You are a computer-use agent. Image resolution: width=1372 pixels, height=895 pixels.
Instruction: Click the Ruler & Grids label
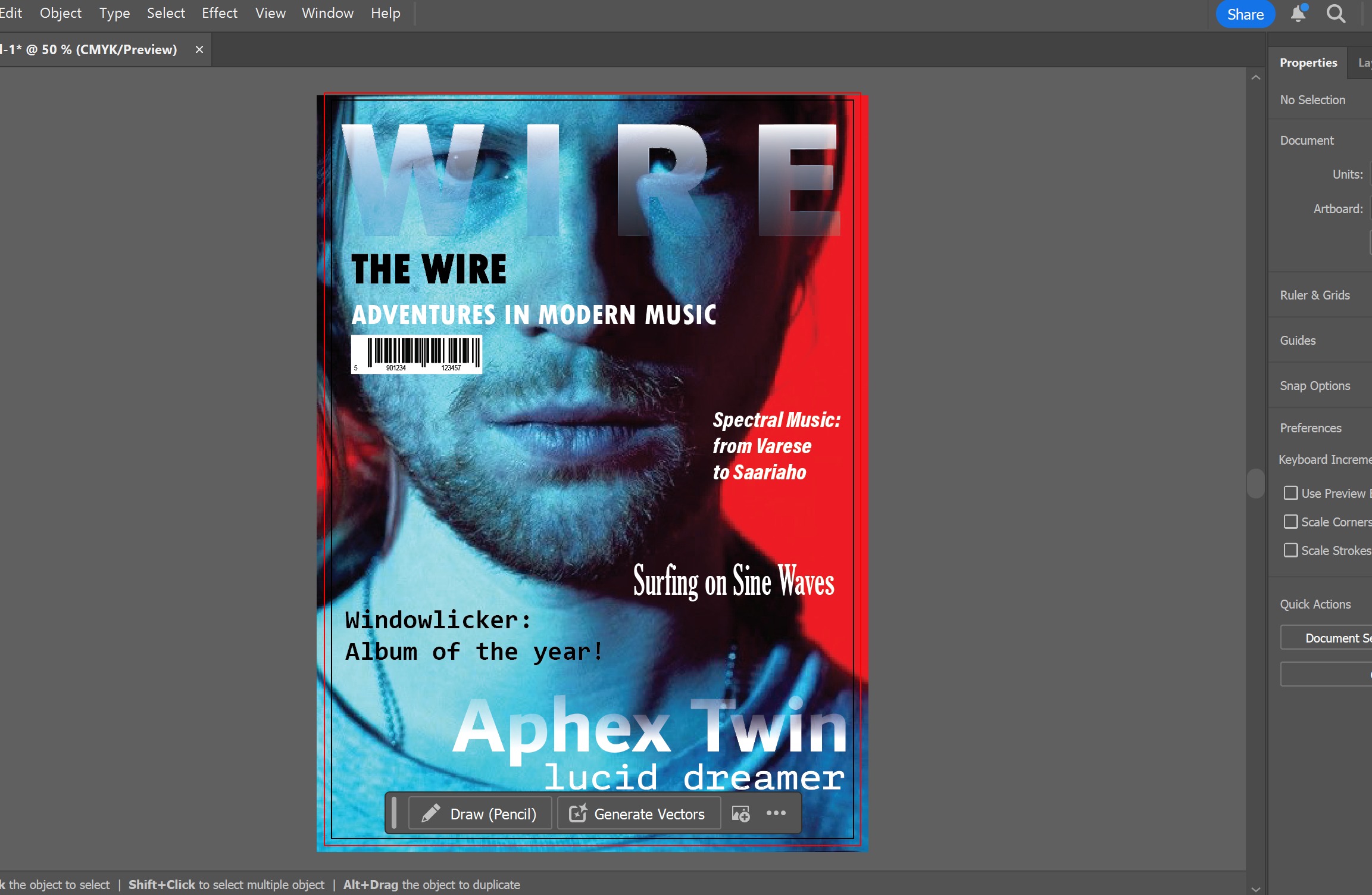[1315, 295]
